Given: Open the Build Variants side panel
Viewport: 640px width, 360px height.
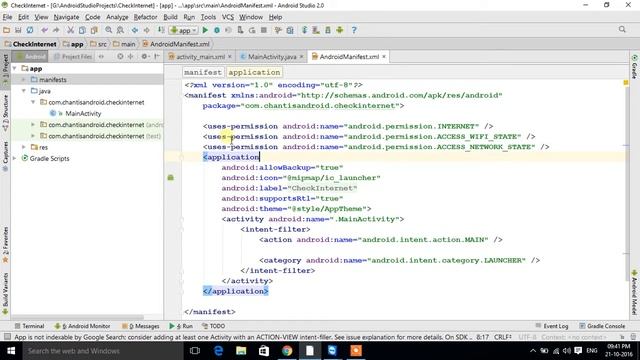Looking at the screenshot, I should pyautogui.click(x=5, y=293).
